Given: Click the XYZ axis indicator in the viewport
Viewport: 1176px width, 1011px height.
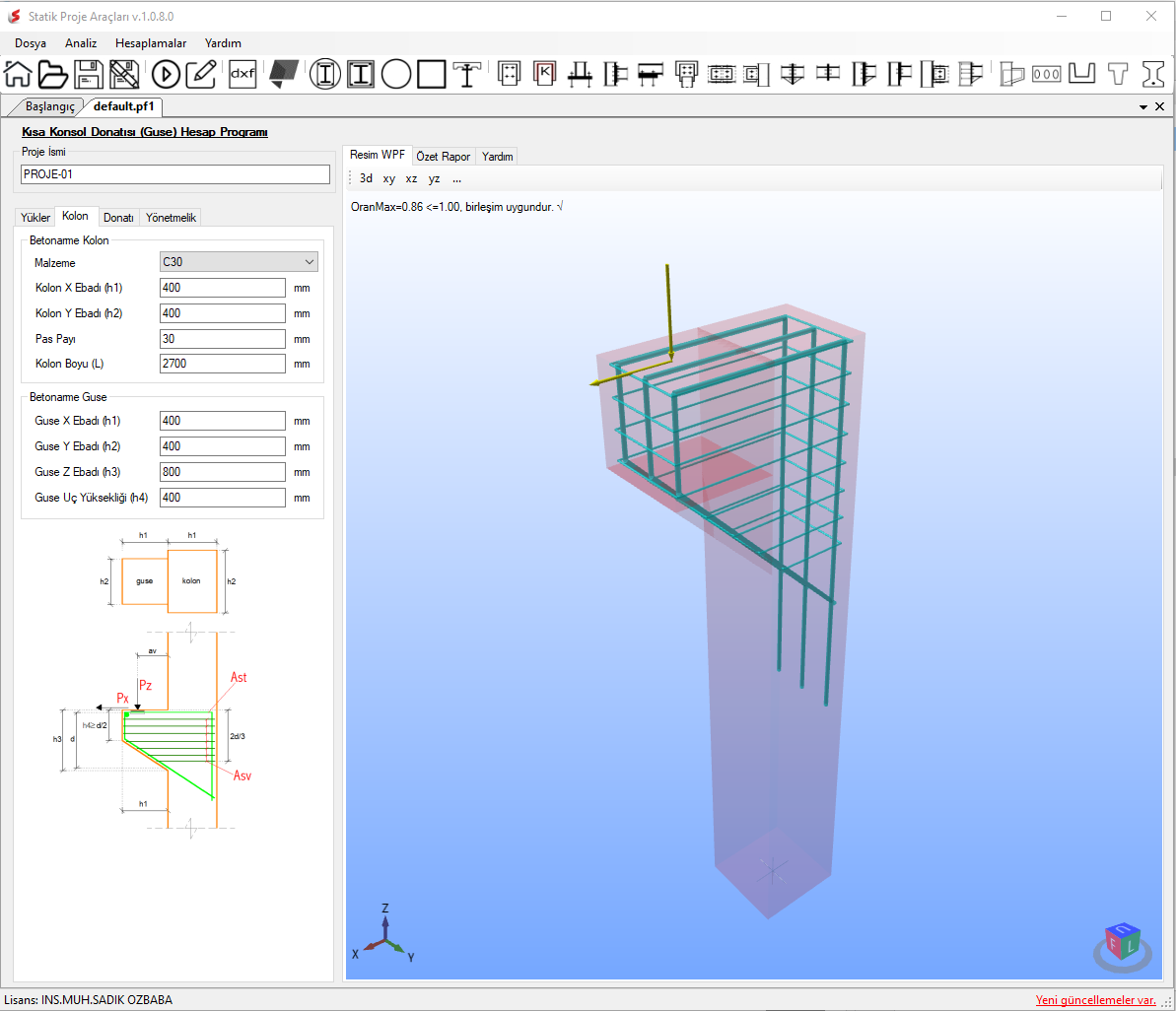Looking at the screenshot, I should tap(384, 934).
